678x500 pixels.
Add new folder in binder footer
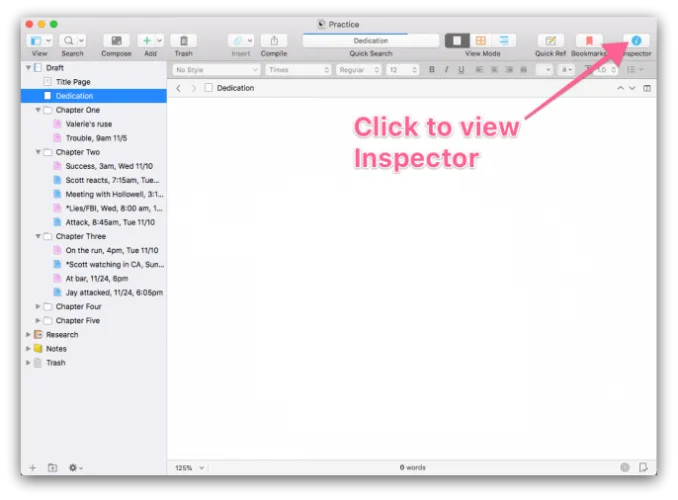point(52,468)
